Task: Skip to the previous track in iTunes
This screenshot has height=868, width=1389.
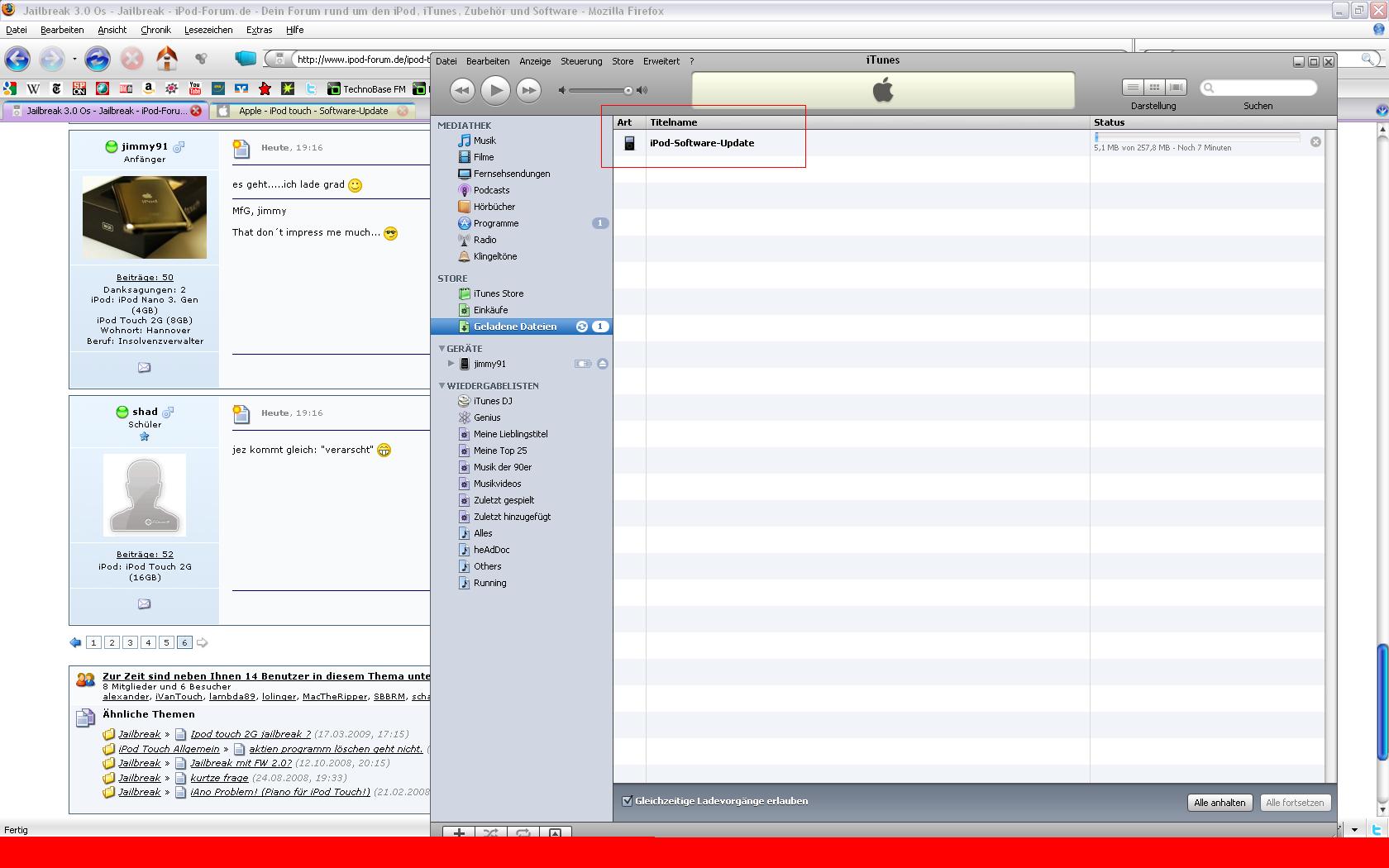Action: coord(462,90)
